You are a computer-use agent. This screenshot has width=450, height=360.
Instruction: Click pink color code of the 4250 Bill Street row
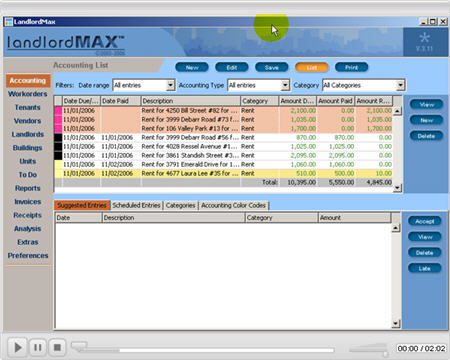(x=58, y=111)
